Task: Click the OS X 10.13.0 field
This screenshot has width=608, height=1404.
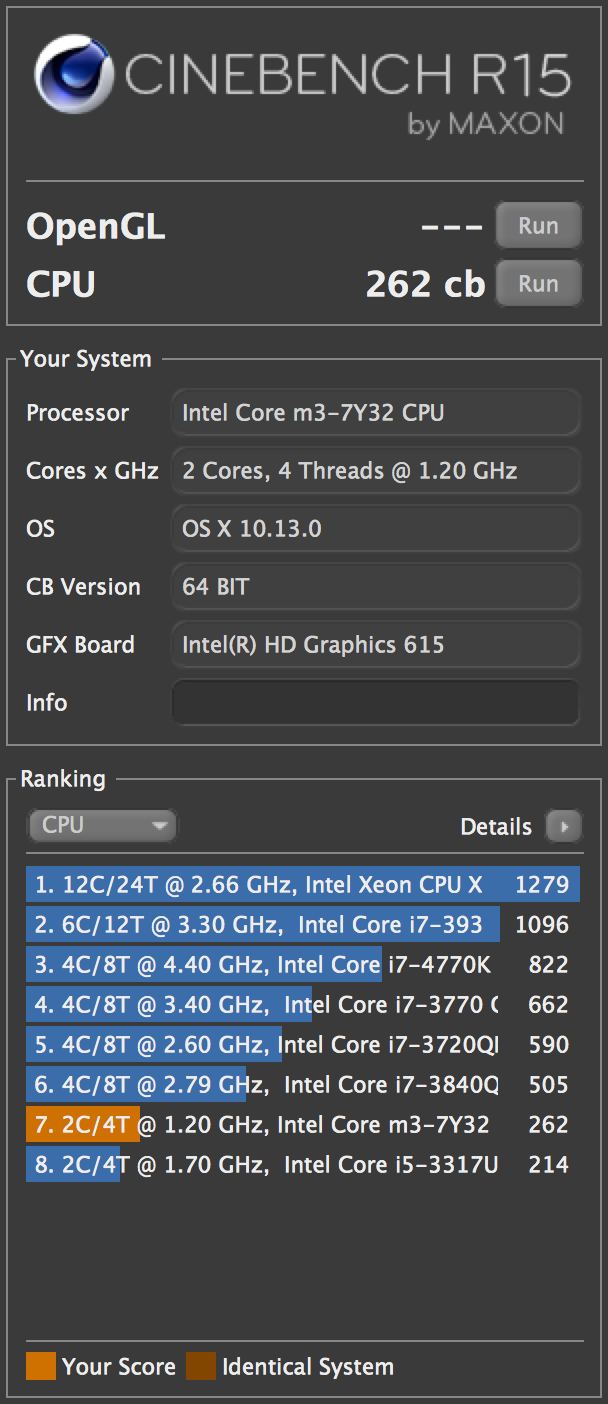Action: pyautogui.click(x=376, y=528)
